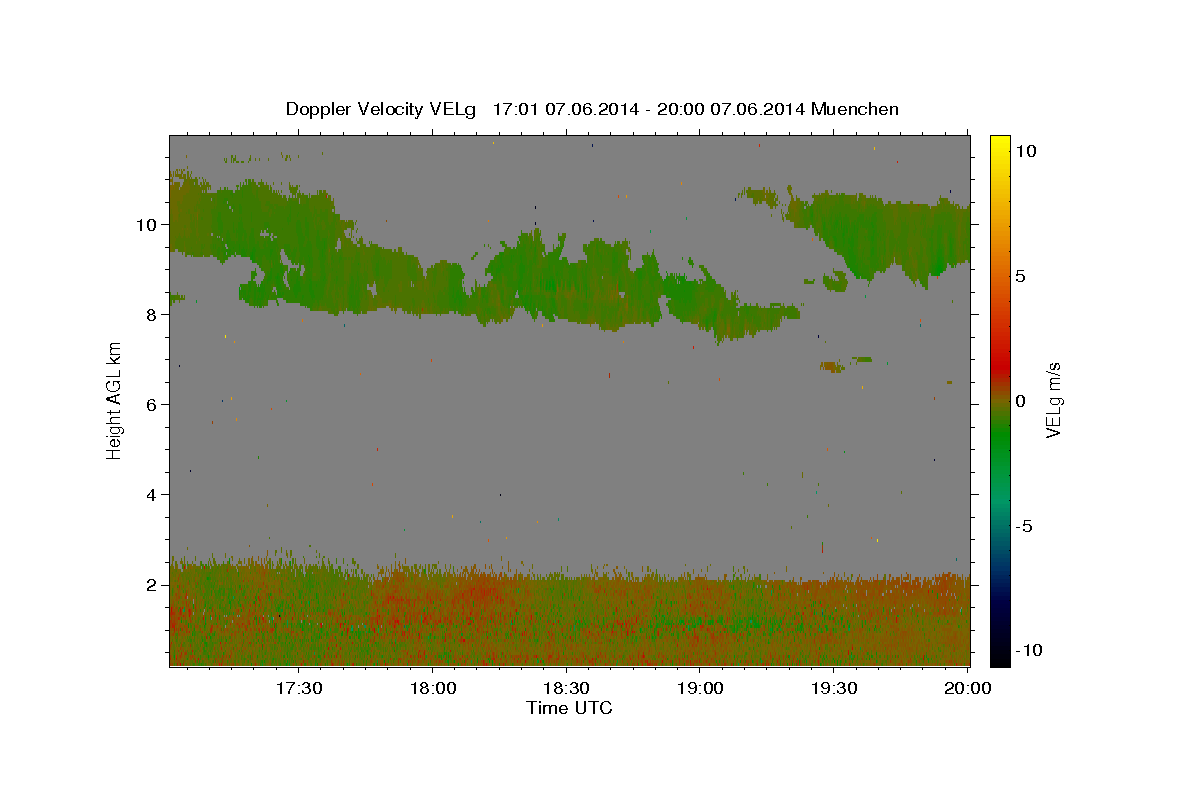Click the '19:30' time tick label
The image size is (1200, 800).
pos(835,688)
